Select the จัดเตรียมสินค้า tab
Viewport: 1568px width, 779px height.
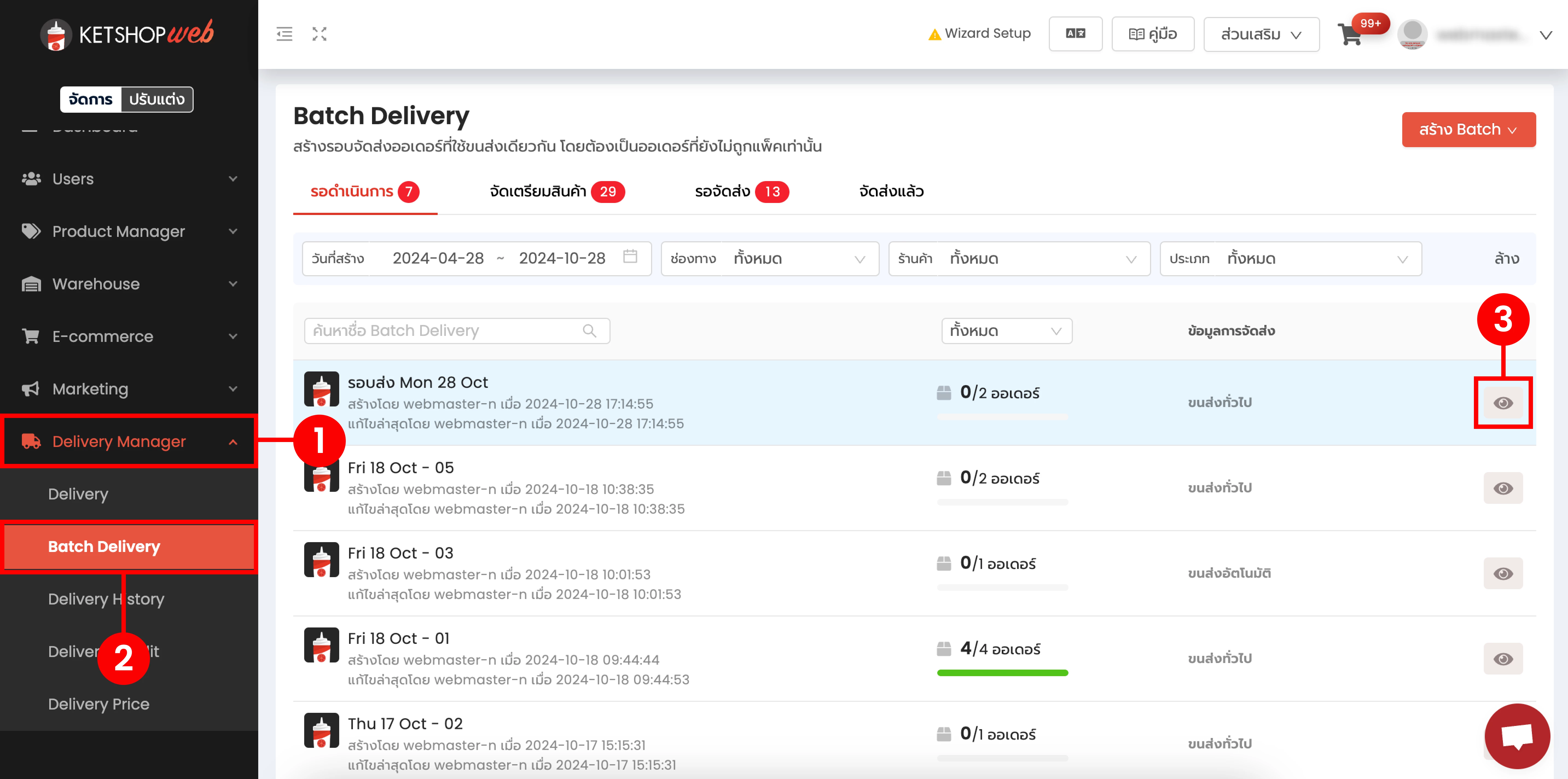[x=557, y=192]
